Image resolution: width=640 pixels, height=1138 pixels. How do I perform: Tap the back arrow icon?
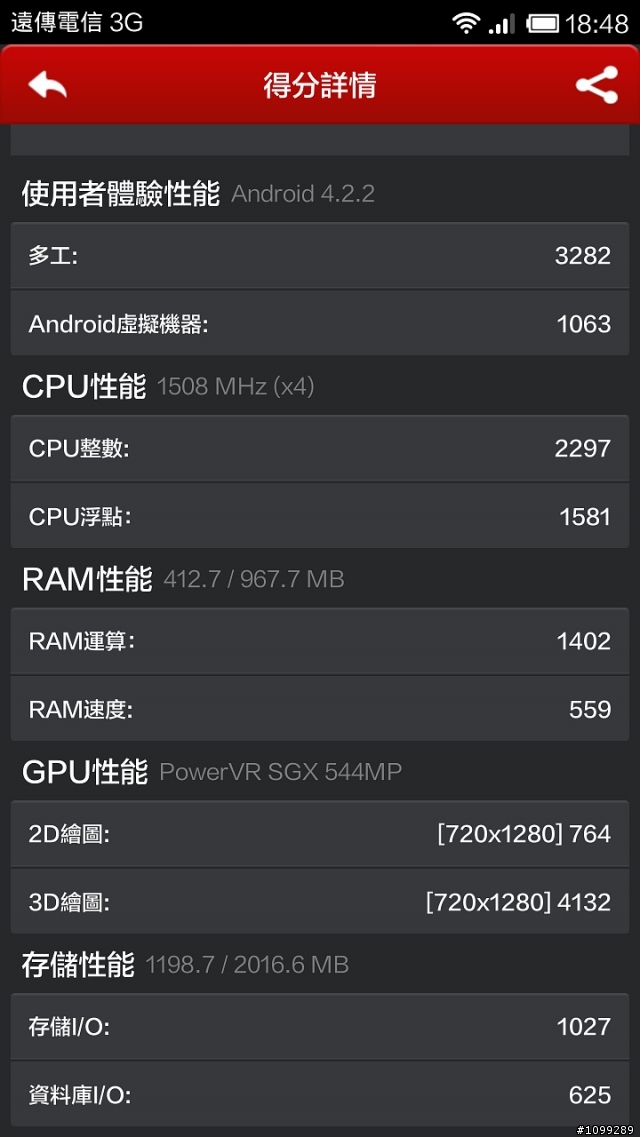[x=47, y=85]
